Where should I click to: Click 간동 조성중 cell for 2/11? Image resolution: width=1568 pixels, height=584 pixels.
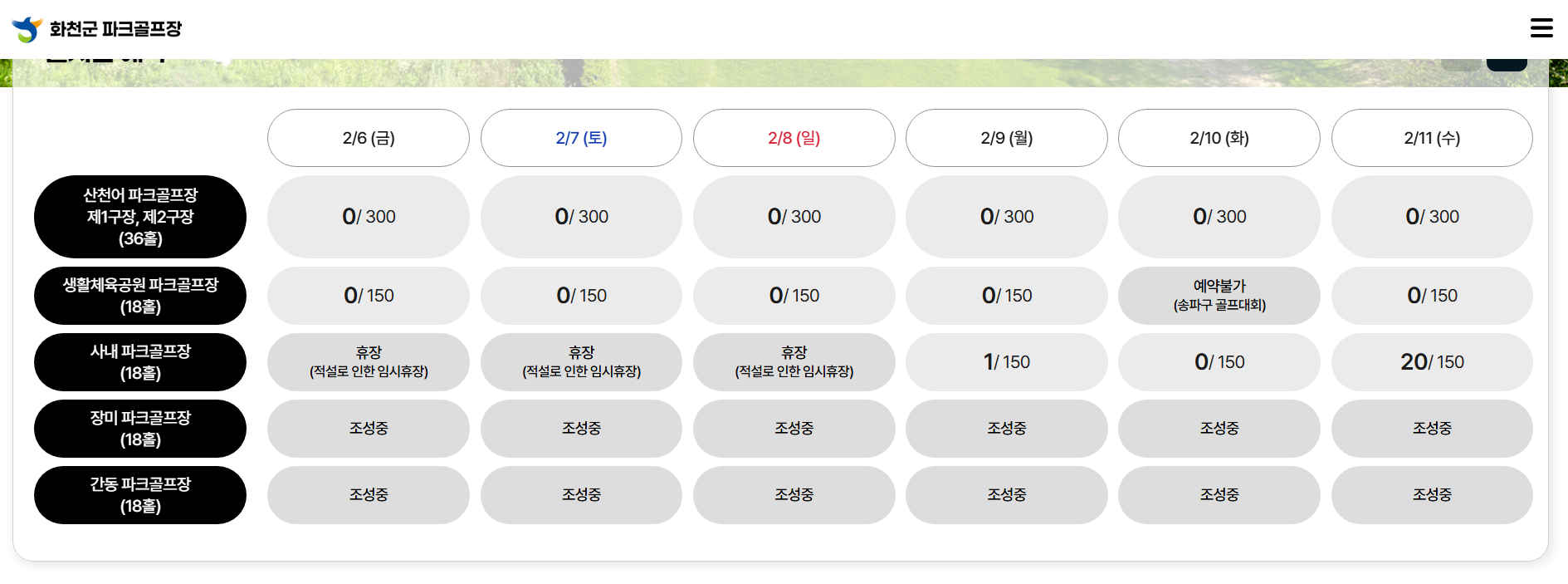tap(1432, 495)
